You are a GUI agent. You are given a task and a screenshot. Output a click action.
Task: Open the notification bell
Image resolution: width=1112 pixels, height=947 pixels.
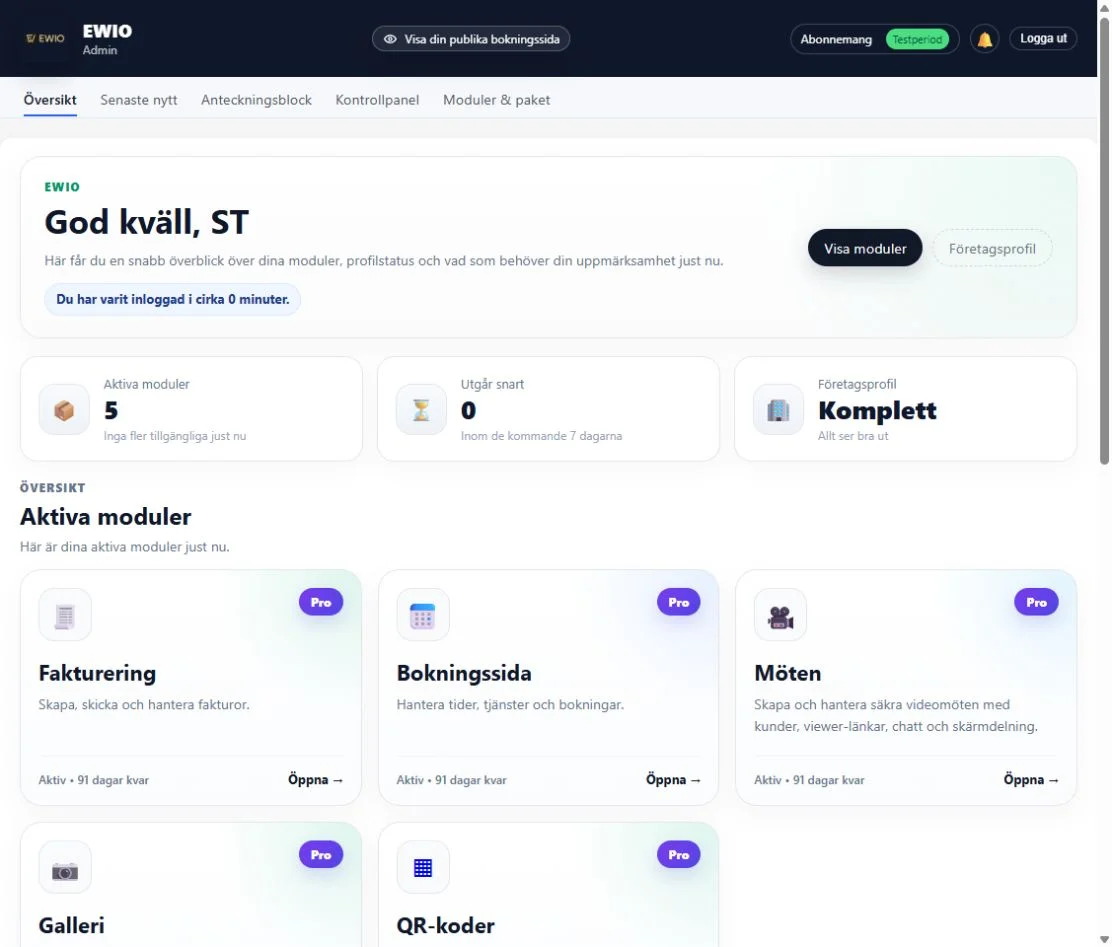pos(984,39)
